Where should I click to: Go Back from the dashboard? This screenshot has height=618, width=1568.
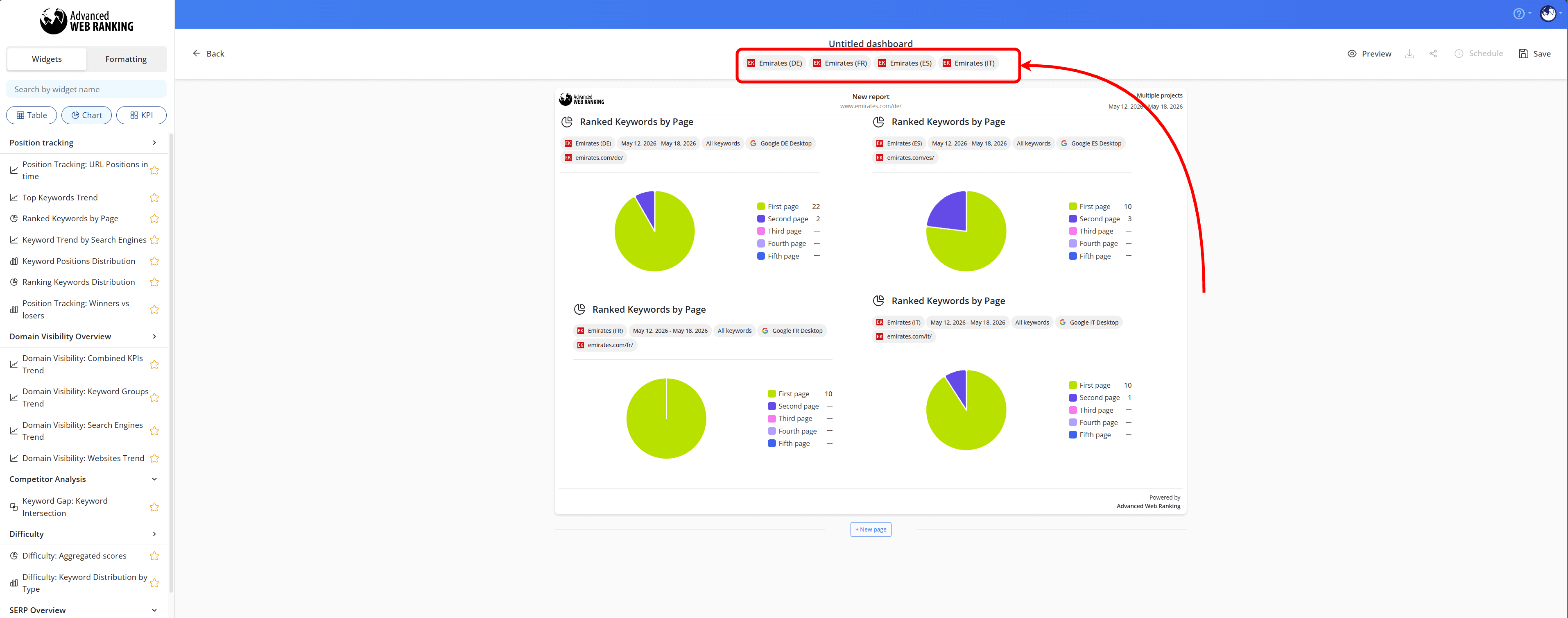click(208, 54)
